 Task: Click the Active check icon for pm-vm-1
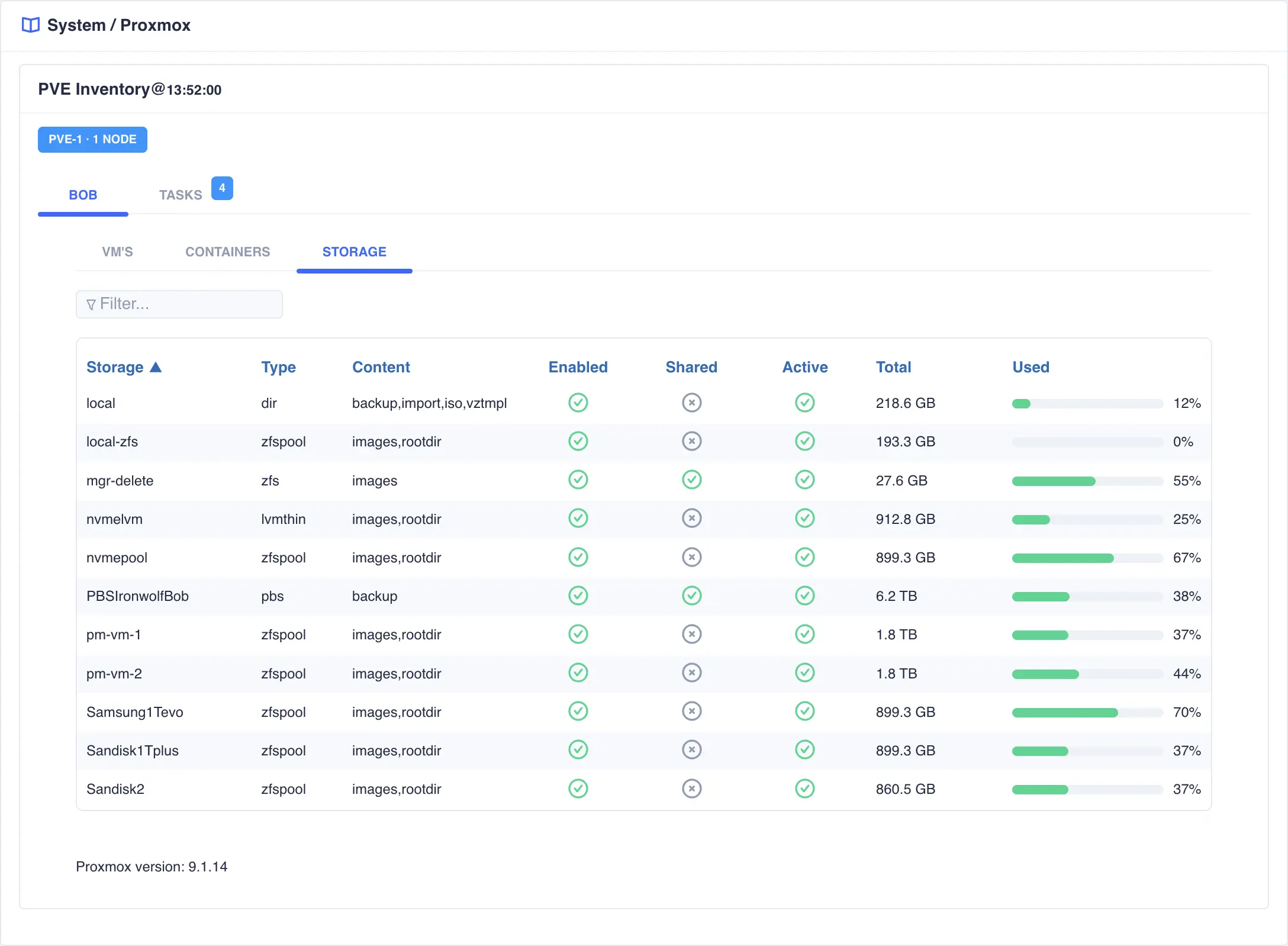(804, 634)
